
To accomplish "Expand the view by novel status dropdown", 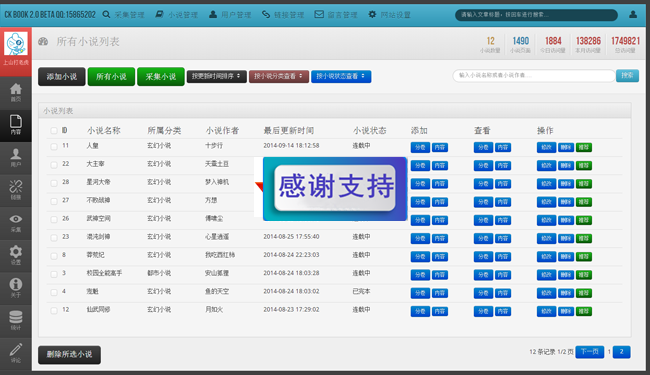I will click(x=341, y=76).
